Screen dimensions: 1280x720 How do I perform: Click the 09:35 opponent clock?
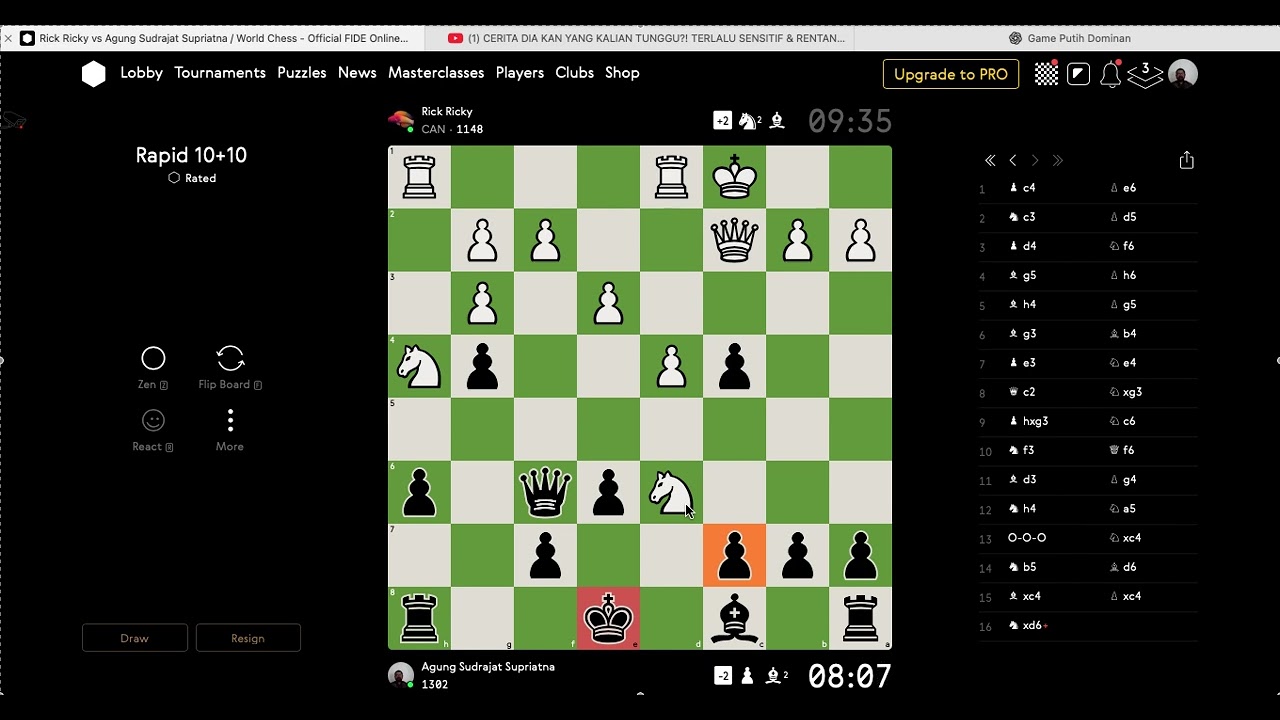tap(850, 121)
